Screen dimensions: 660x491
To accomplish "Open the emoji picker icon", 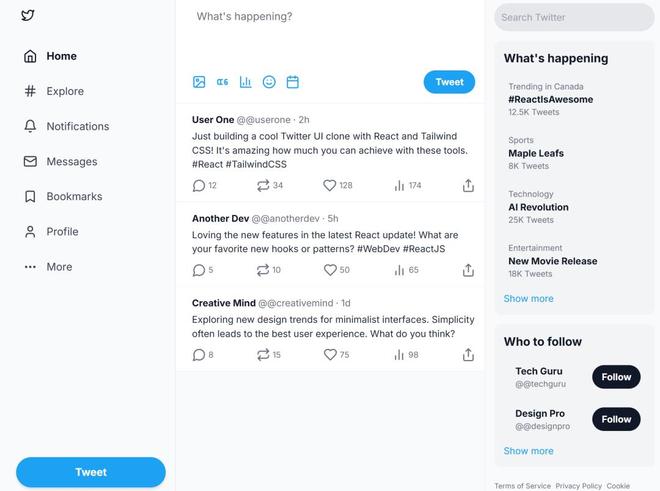I will 269,82.
